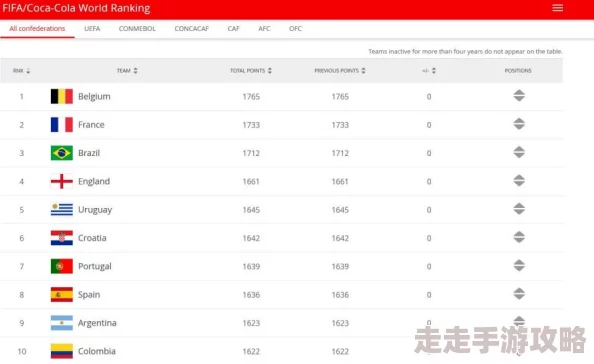Open the France team link

click(x=91, y=125)
